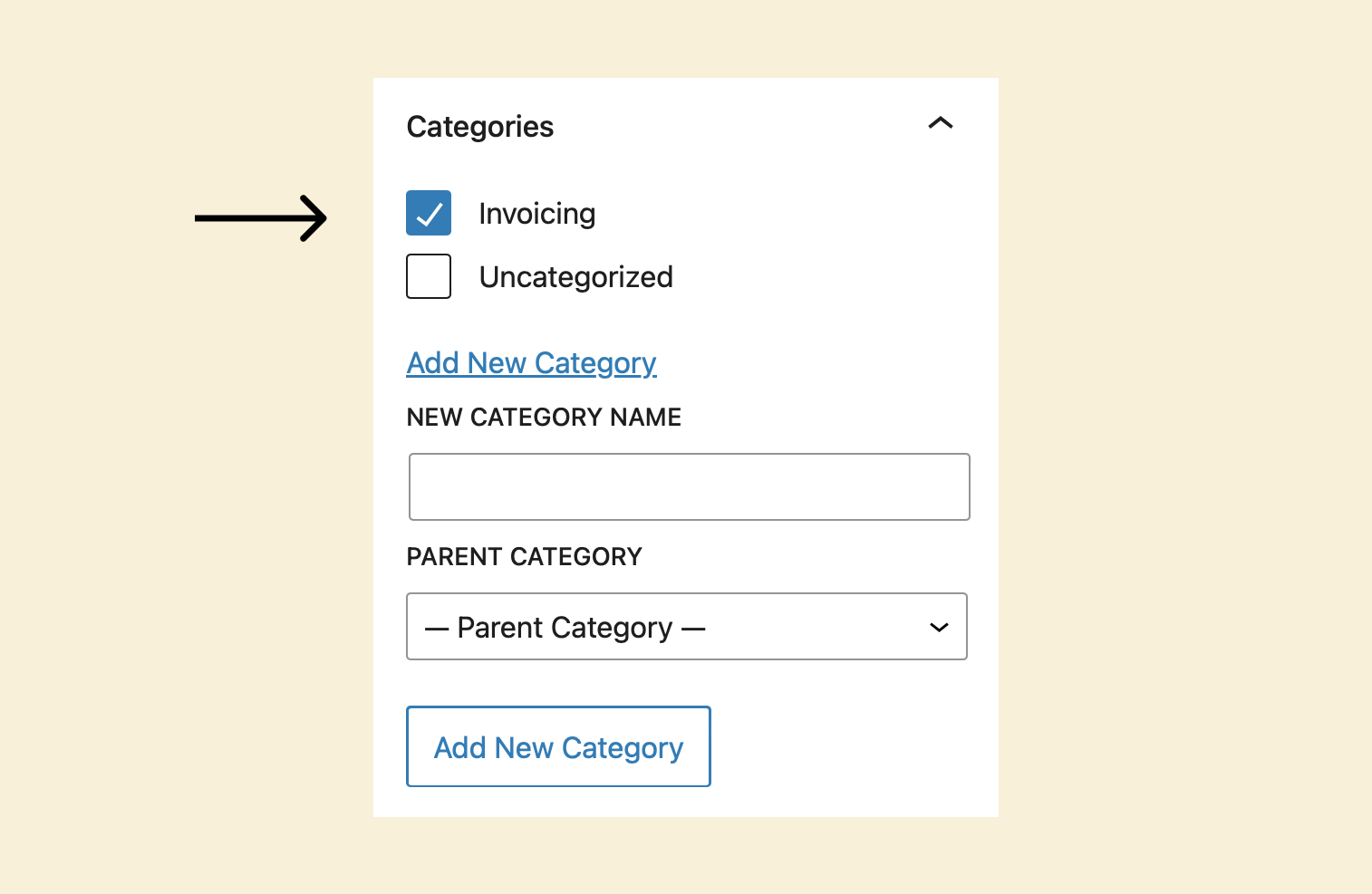Screen dimensions: 1372x894
Task: Click the "— Parent Category —" placeholder text
Action: click(565, 628)
